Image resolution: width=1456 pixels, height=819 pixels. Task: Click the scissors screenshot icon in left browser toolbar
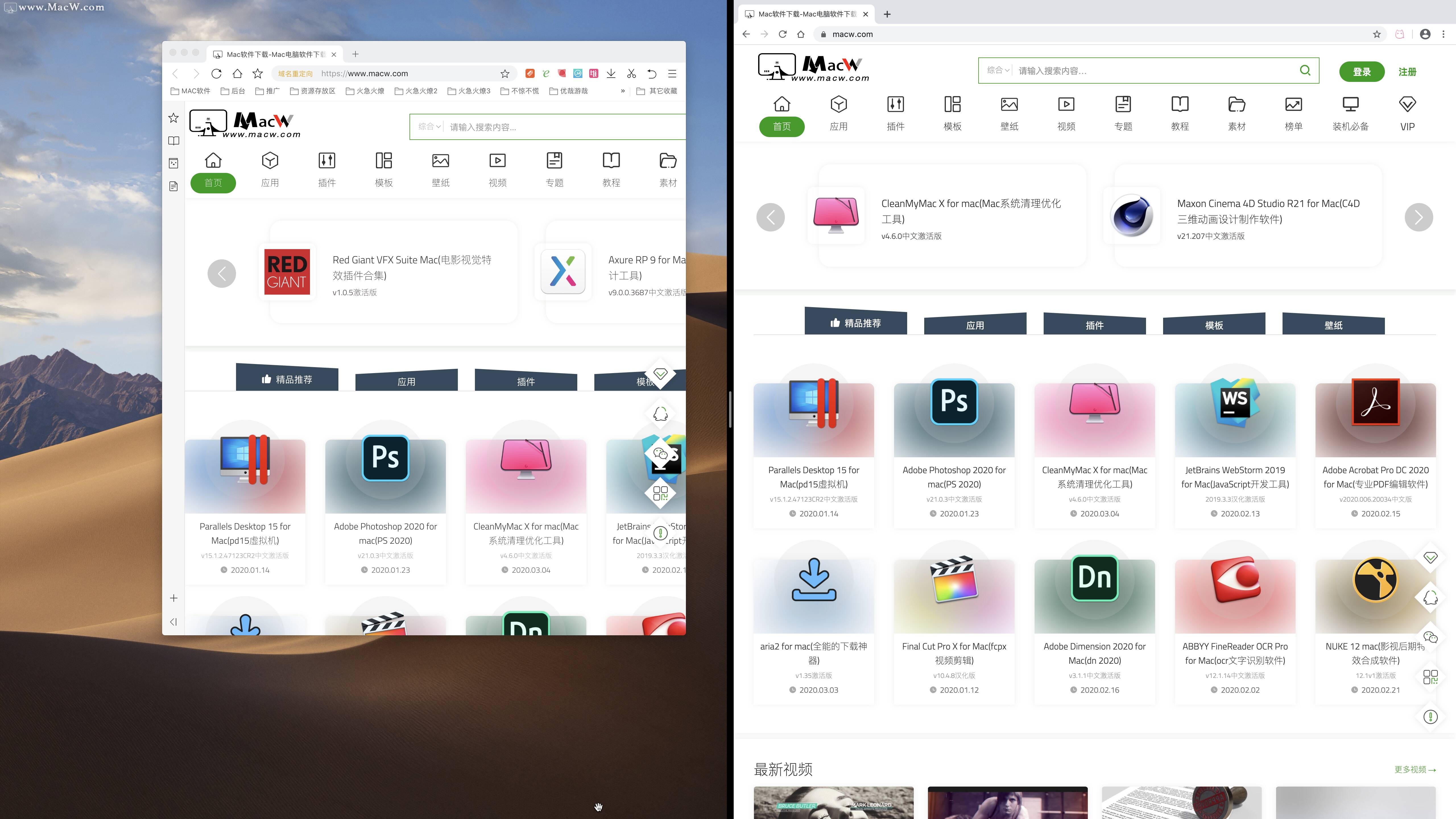coord(631,73)
